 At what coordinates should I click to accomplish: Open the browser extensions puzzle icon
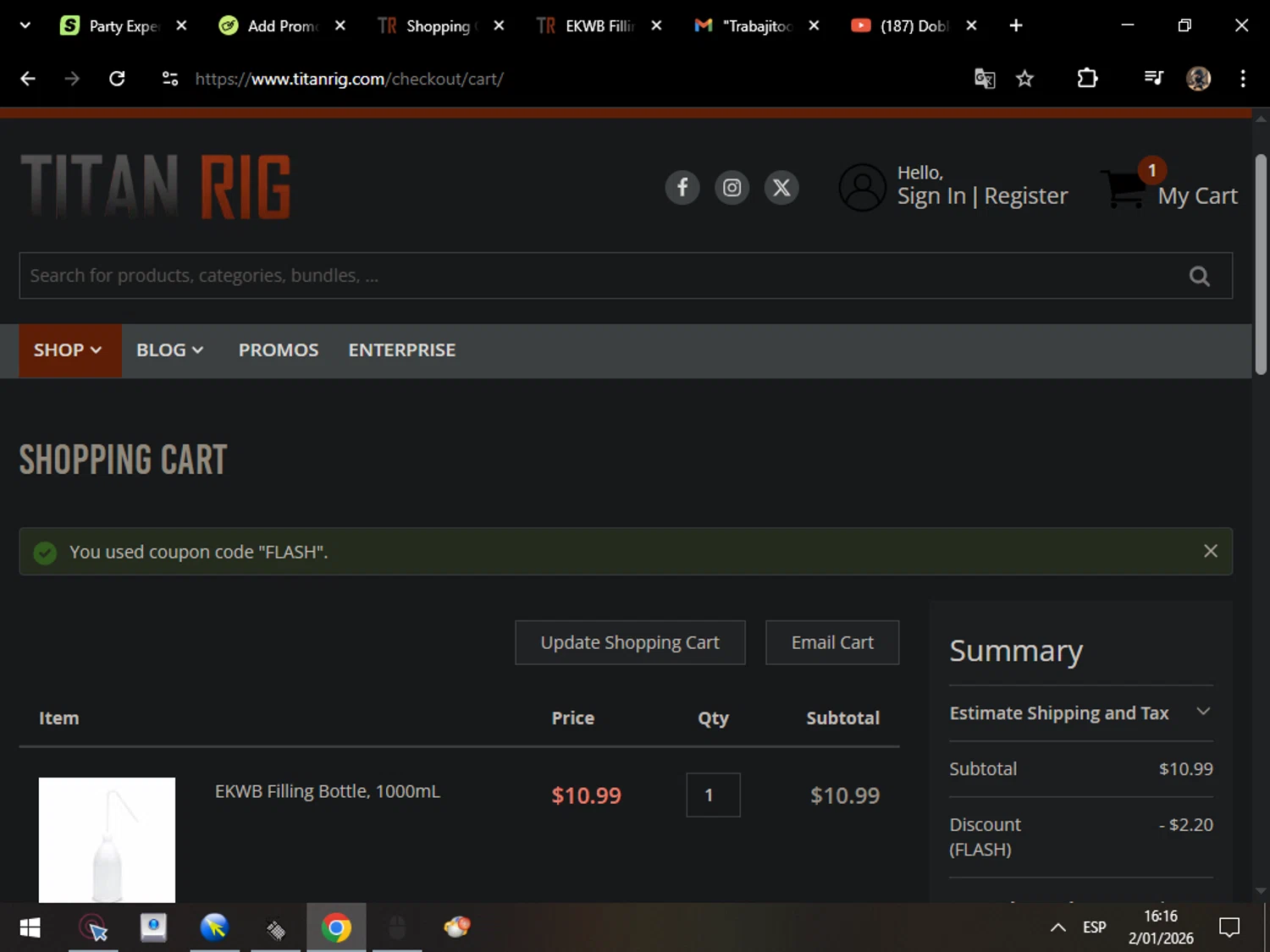(1087, 79)
